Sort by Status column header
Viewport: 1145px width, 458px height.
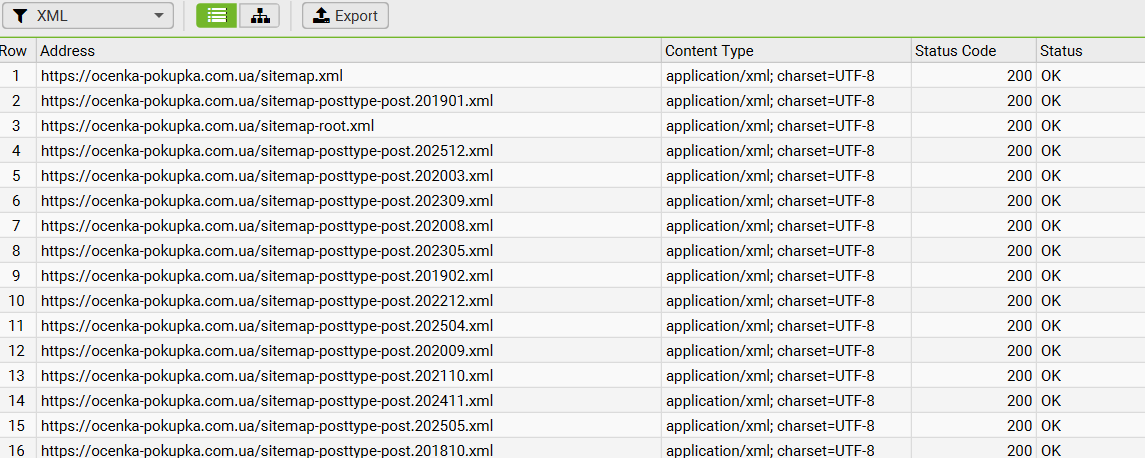(x=1061, y=51)
